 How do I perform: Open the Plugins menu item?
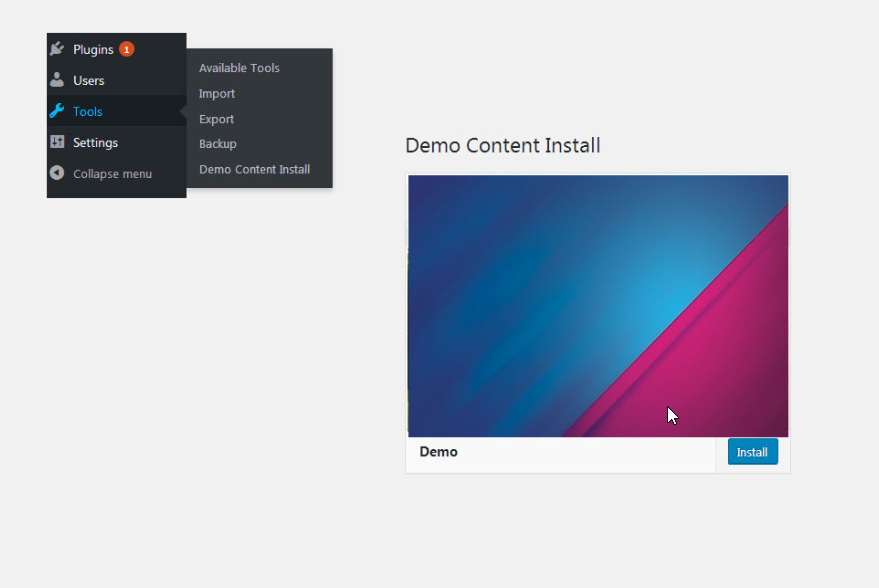[117, 49]
